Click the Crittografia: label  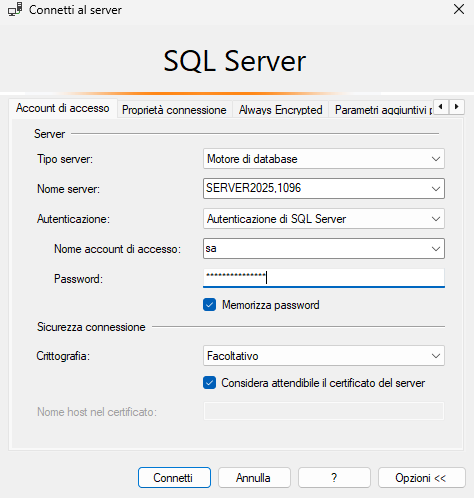tap(63, 356)
